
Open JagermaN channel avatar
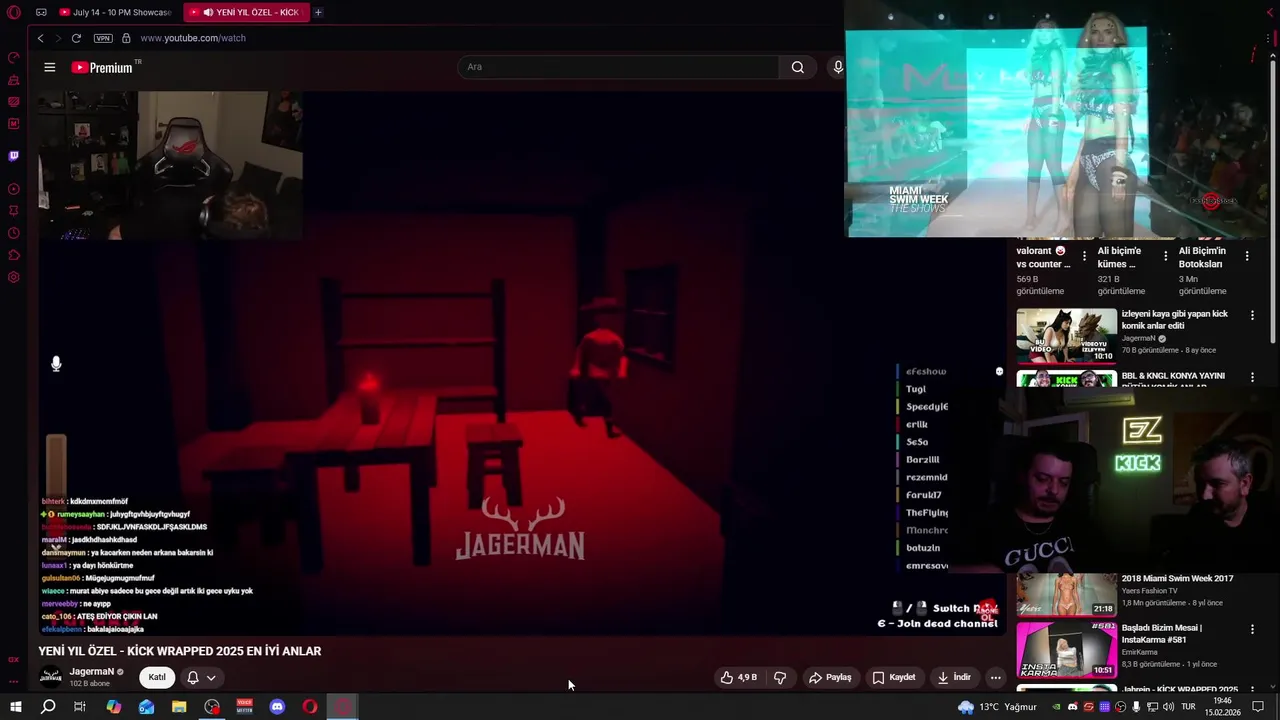[x=50, y=677]
